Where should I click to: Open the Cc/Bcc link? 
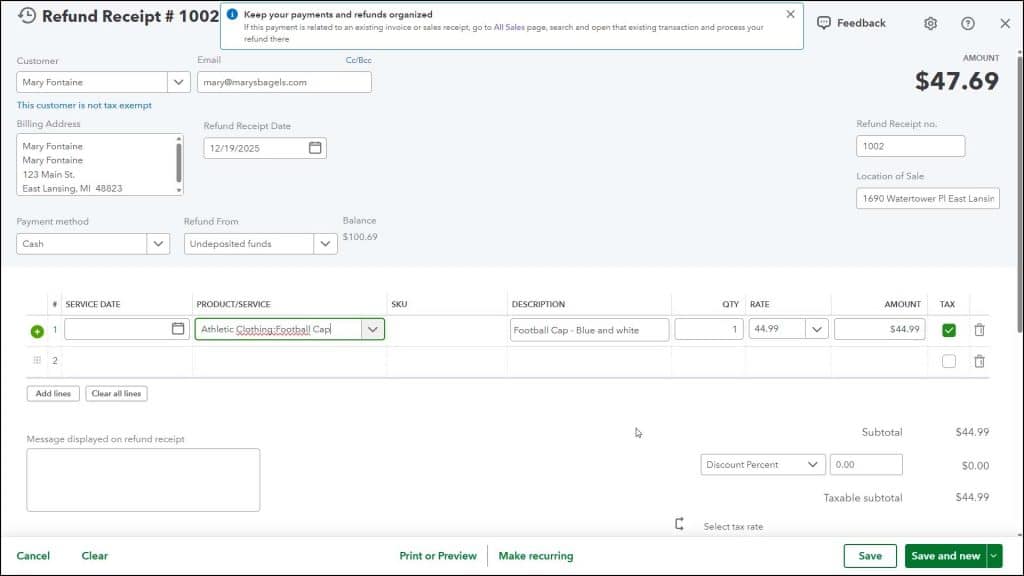pos(359,60)
